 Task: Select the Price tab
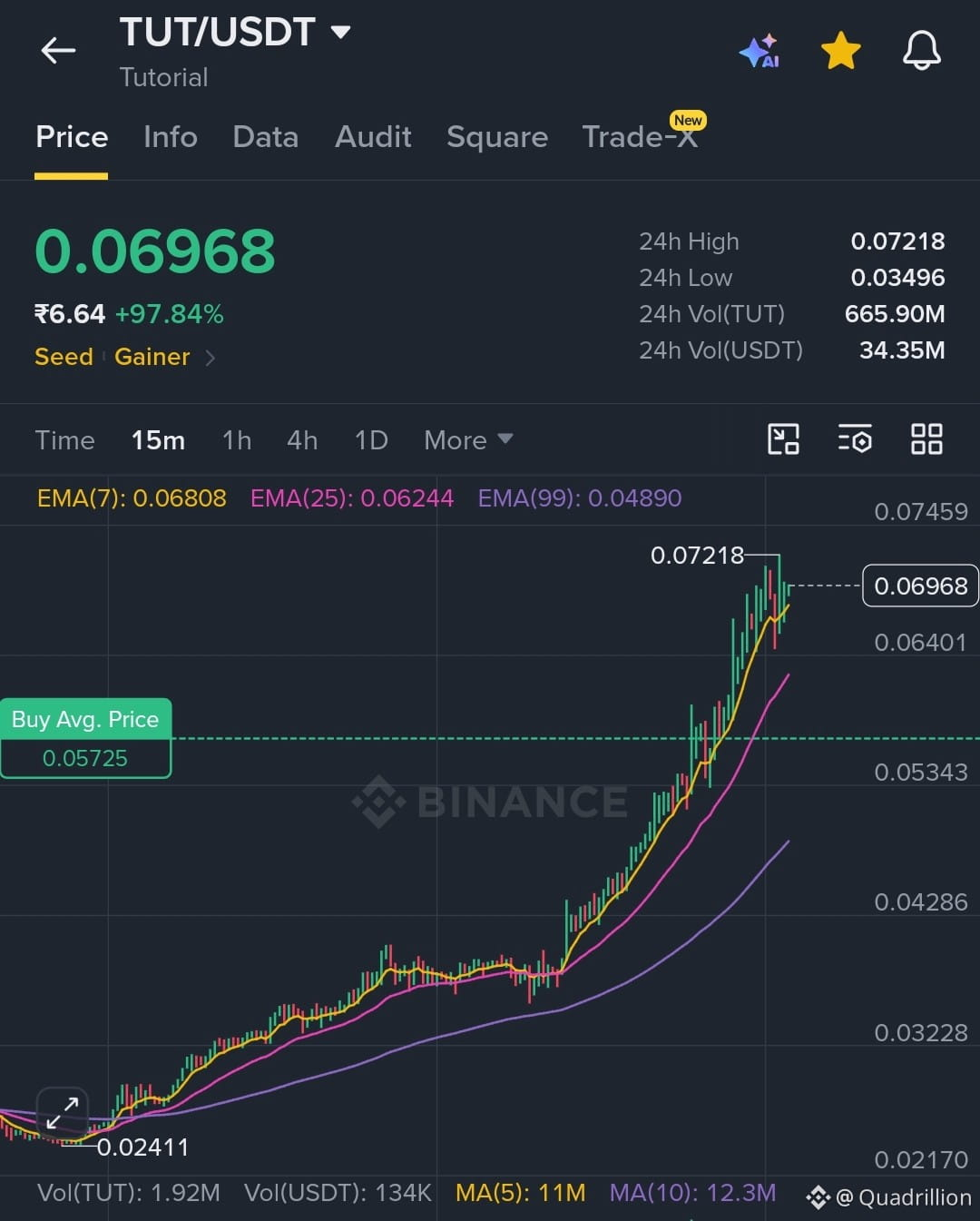tap(72, 137)
